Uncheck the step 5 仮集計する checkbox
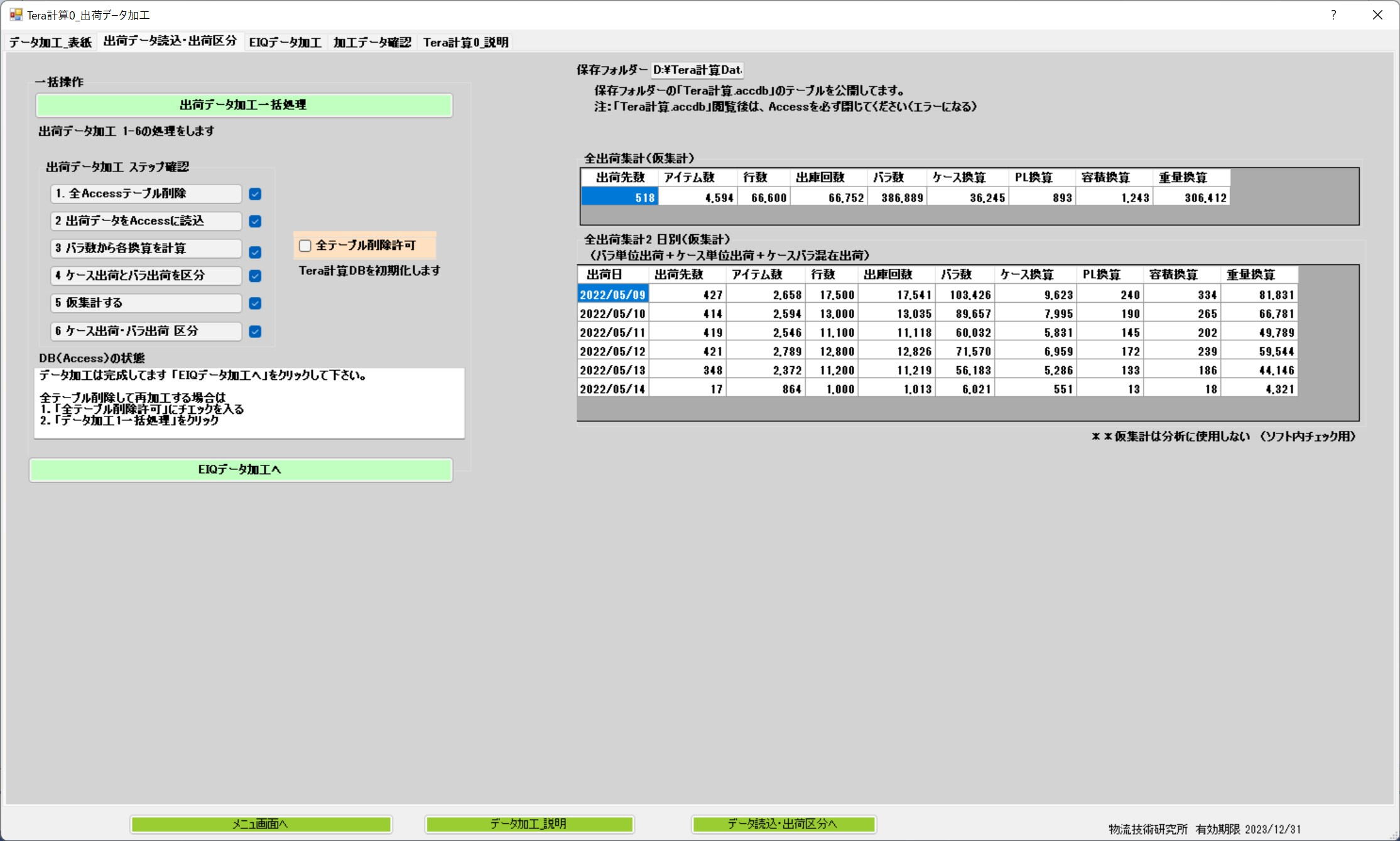 pos(255,303)
